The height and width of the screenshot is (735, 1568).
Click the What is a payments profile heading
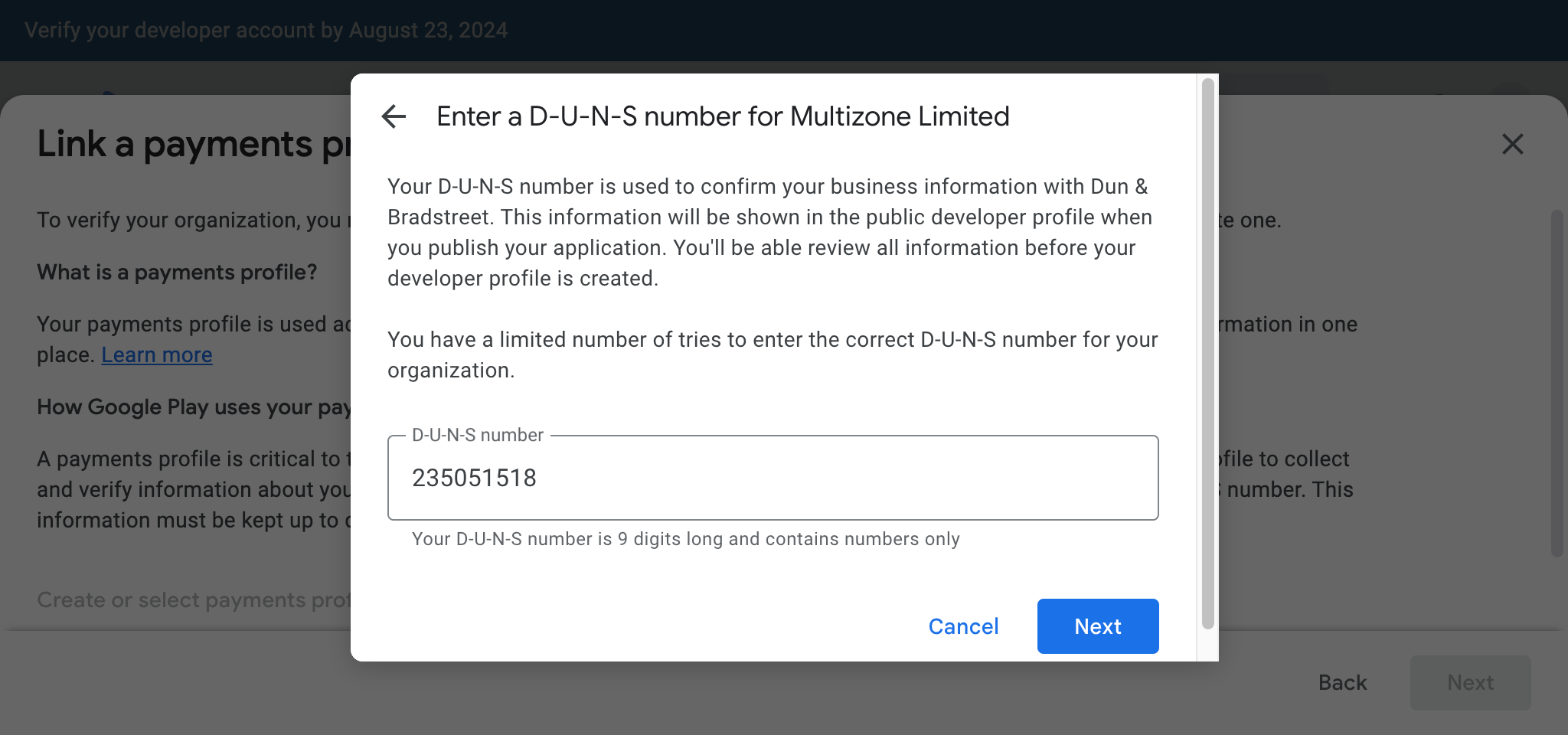point(177,272)
